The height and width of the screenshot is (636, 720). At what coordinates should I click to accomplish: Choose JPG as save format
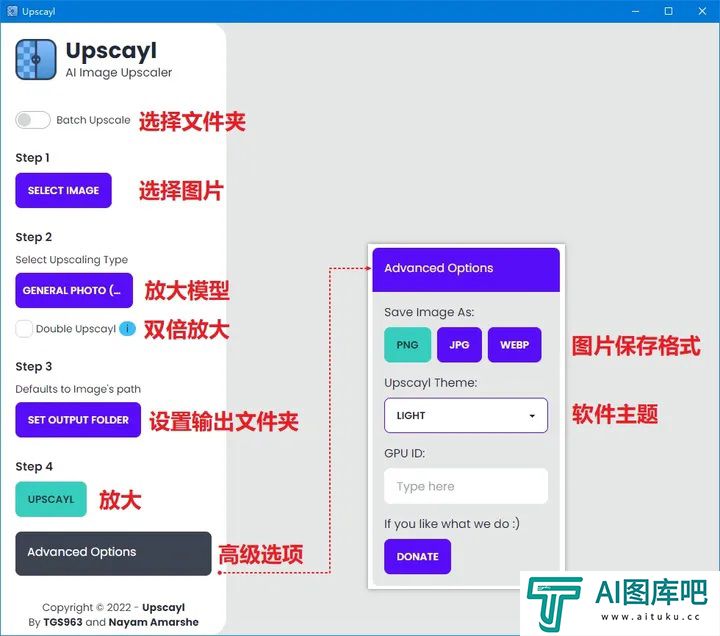point(459,345)
